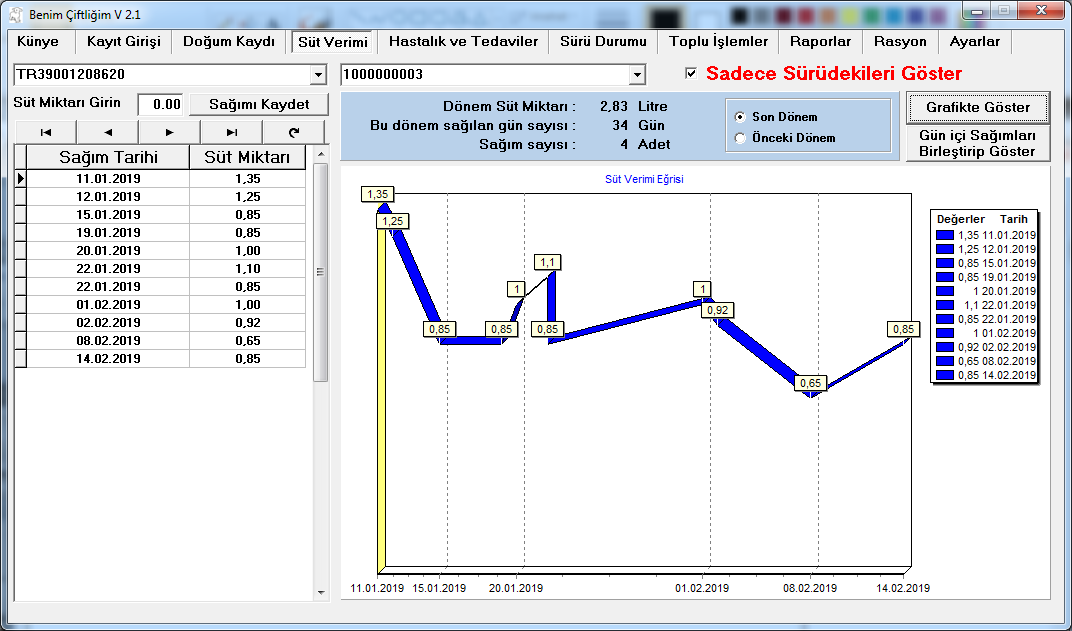Click the Grafikte Göster button
This screenshot has height=631, width=1072.
(977, 107)
